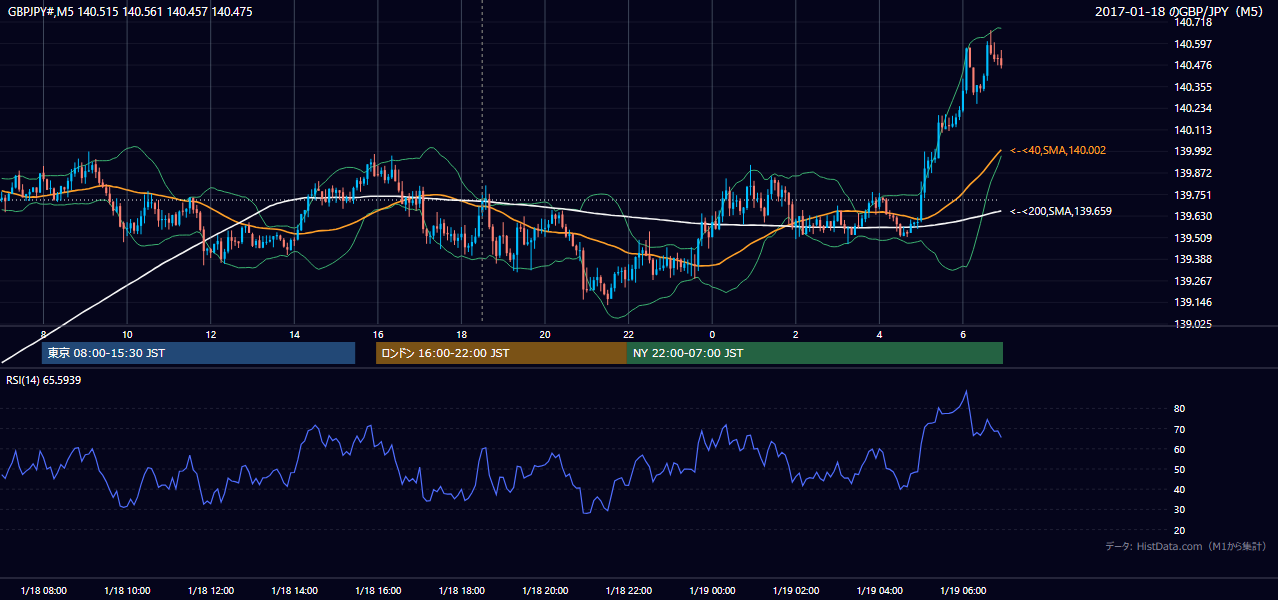Click the 1/18 20:00 time label
This screenshot has width=1278, height=600.
tap(544, 591)
